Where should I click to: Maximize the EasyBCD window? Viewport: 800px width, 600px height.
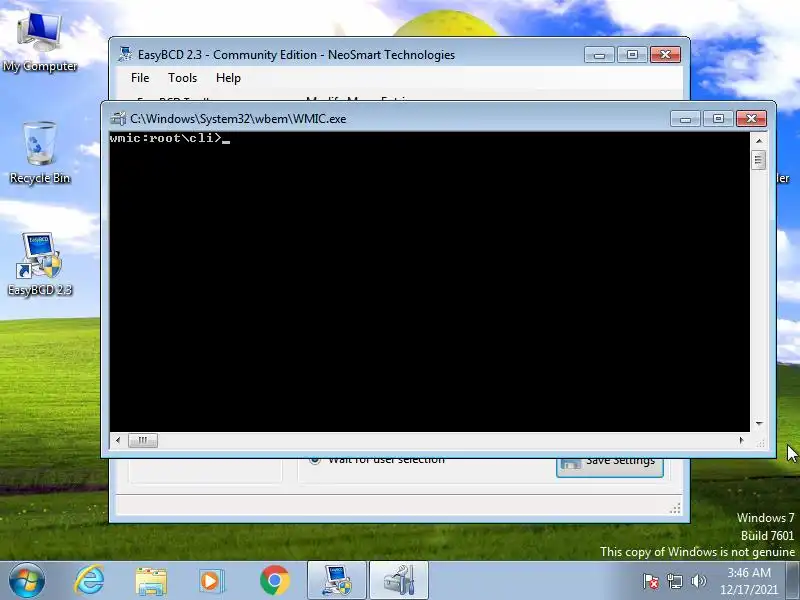632,55
